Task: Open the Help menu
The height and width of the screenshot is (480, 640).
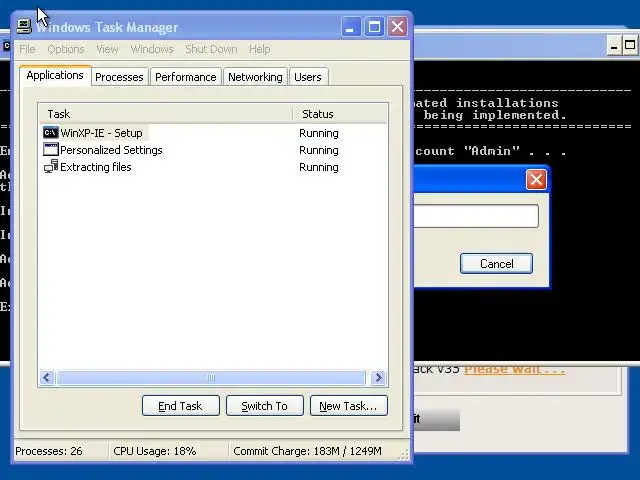Action: coord(260,49)
